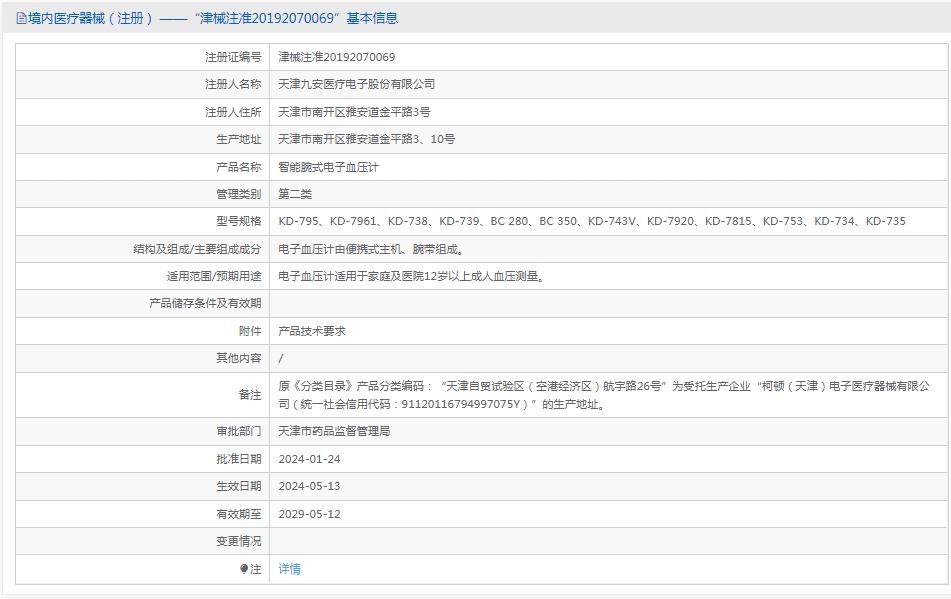
Task: Click the text 电子血压计由便携式主机、腕带组成
Action: click(x=371, y=249)
